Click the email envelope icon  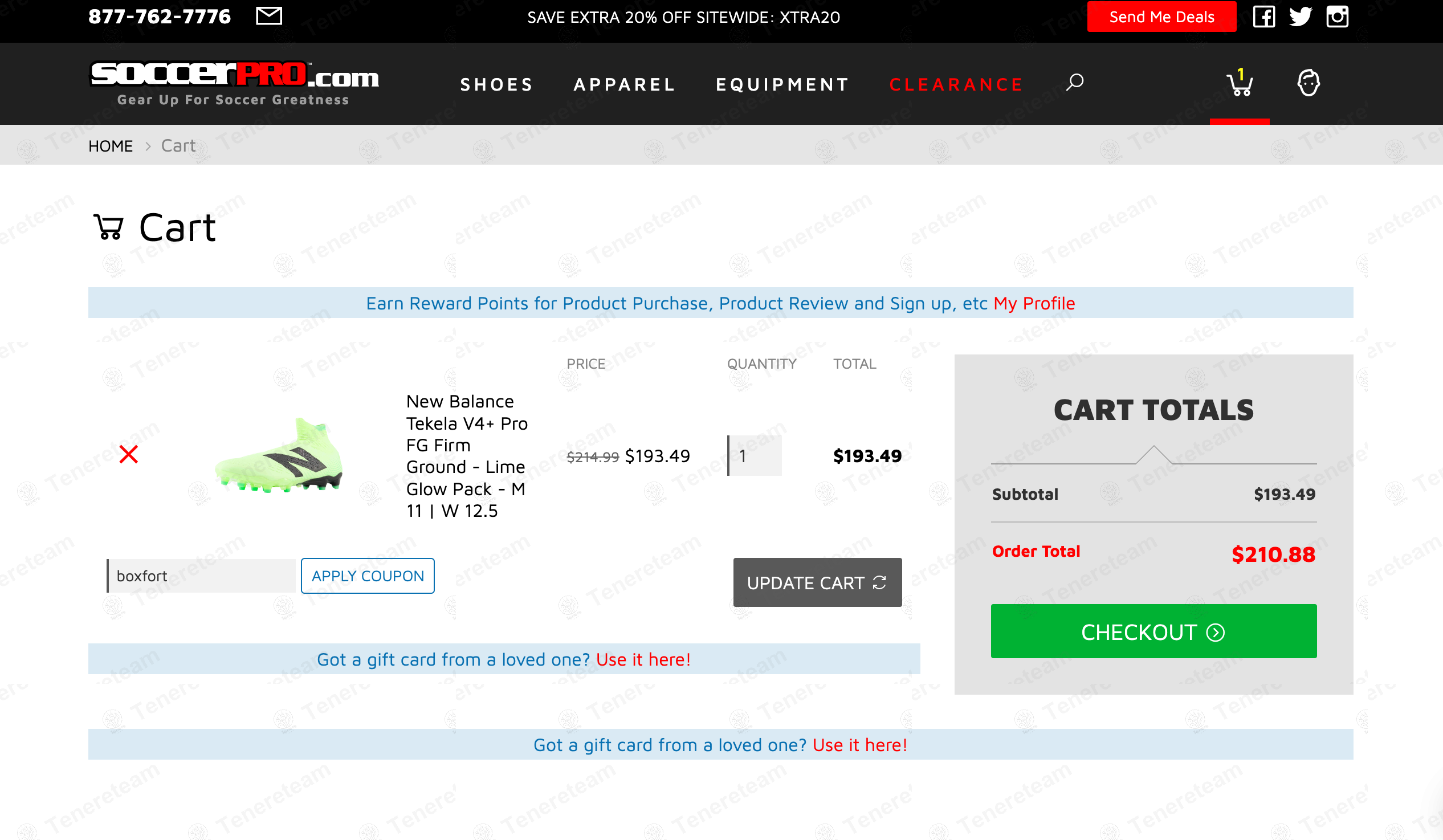[268, 16]
